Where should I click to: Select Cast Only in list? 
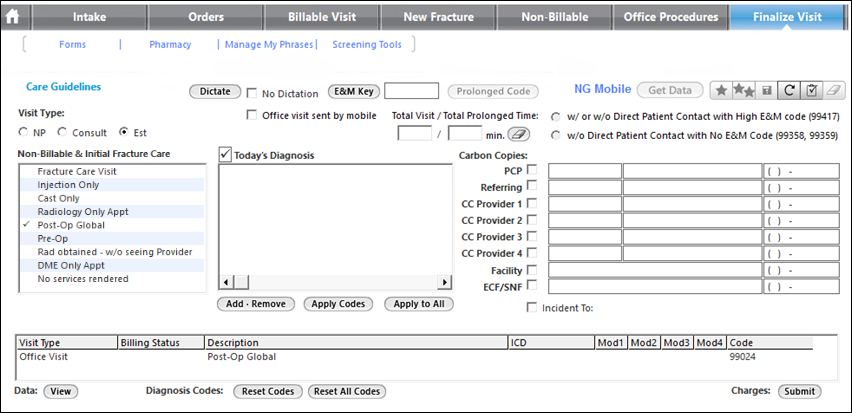[112, 198]
